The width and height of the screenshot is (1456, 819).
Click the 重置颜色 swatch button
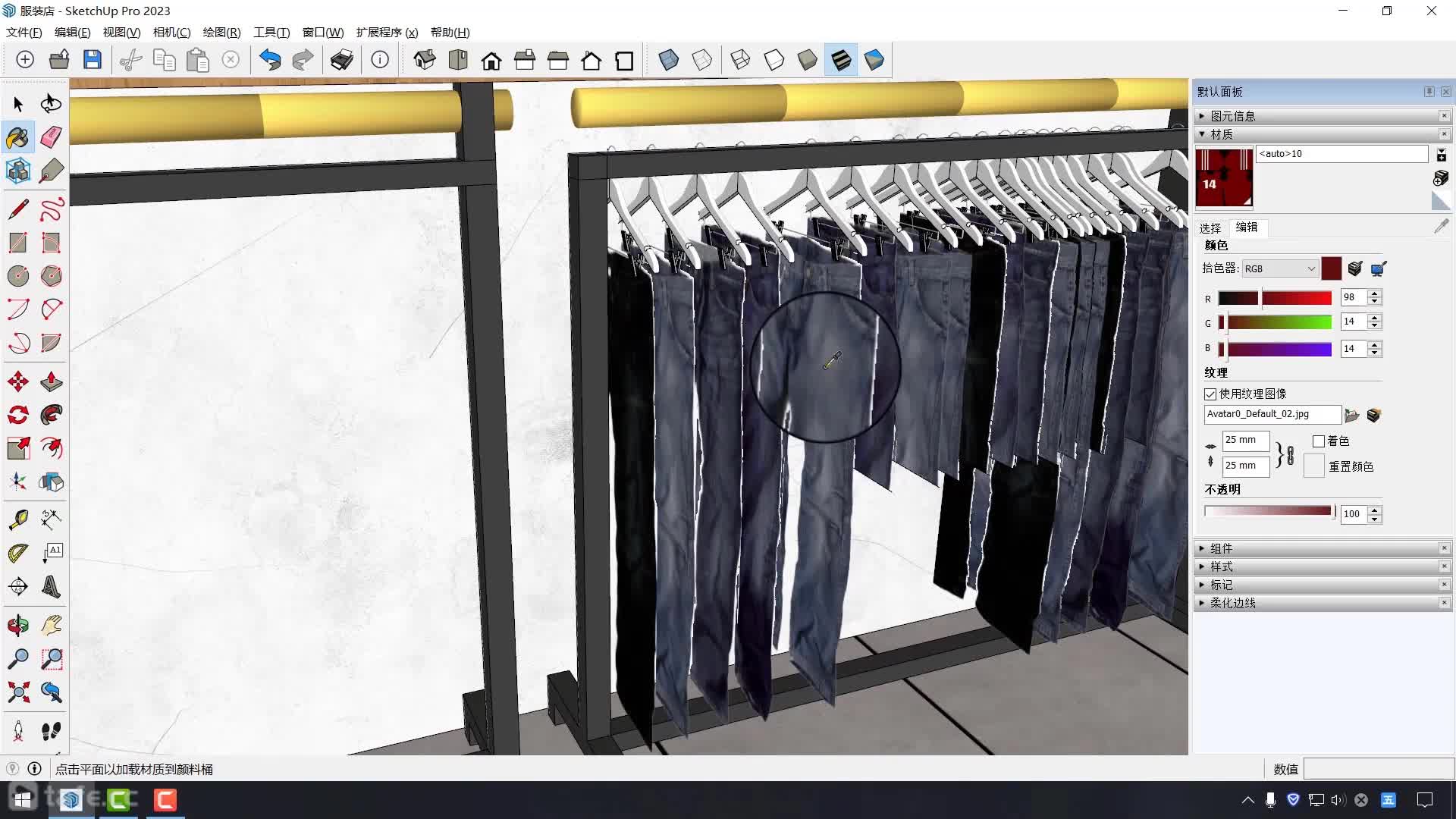[x=1314, y=466]
